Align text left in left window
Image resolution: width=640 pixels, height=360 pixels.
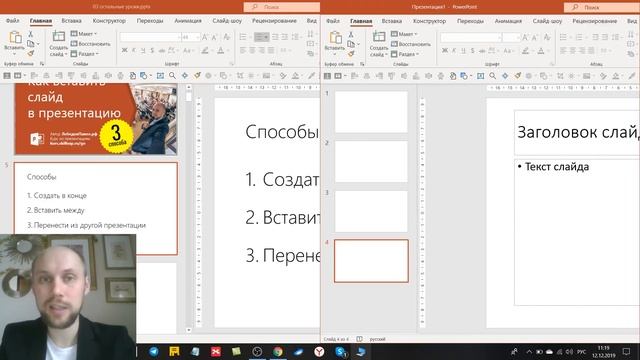pyautogui.click(x=243, y=51)
